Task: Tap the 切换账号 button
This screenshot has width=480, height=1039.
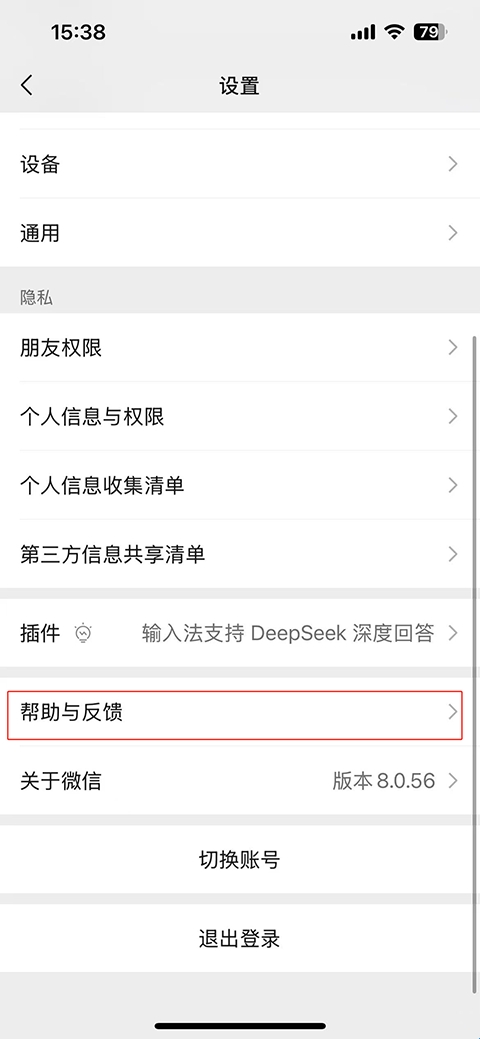Action: [240, 860]
